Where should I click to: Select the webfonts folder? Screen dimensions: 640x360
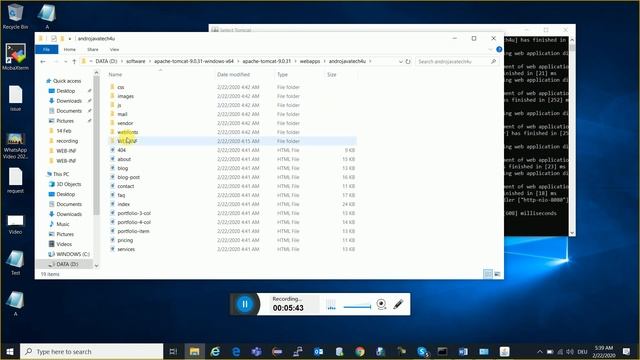pos(127,132)
